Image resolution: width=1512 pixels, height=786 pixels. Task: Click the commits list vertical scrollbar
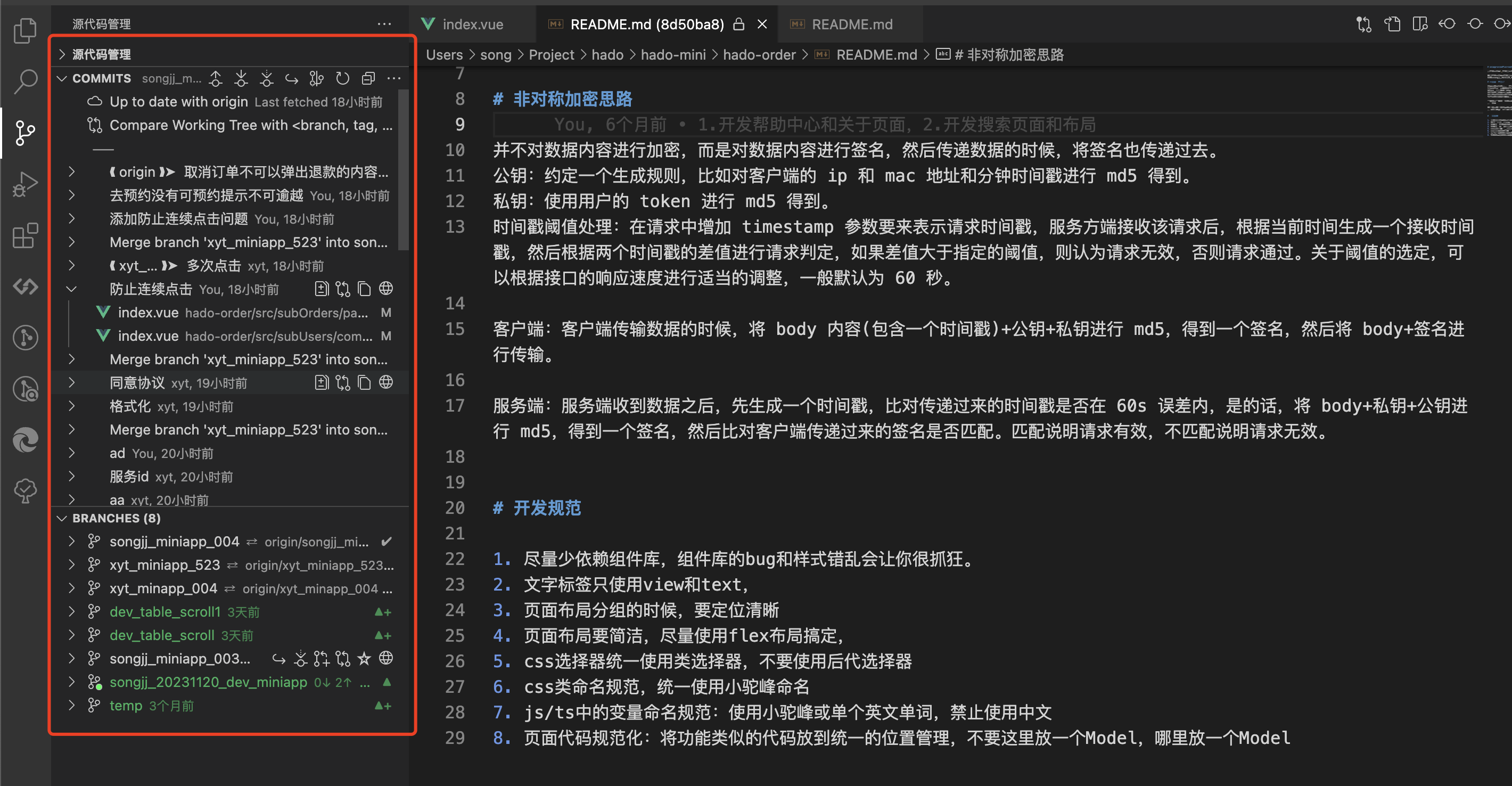[403, 170]
